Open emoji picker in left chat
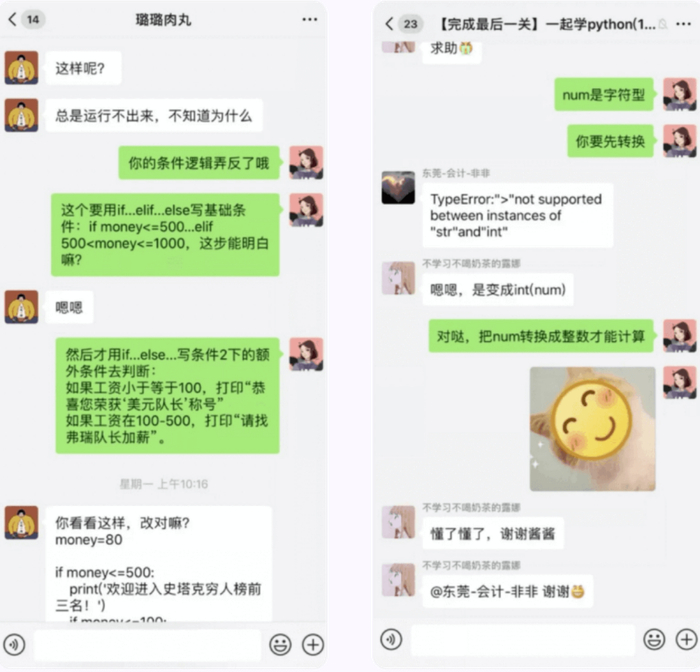 [280, 644]
